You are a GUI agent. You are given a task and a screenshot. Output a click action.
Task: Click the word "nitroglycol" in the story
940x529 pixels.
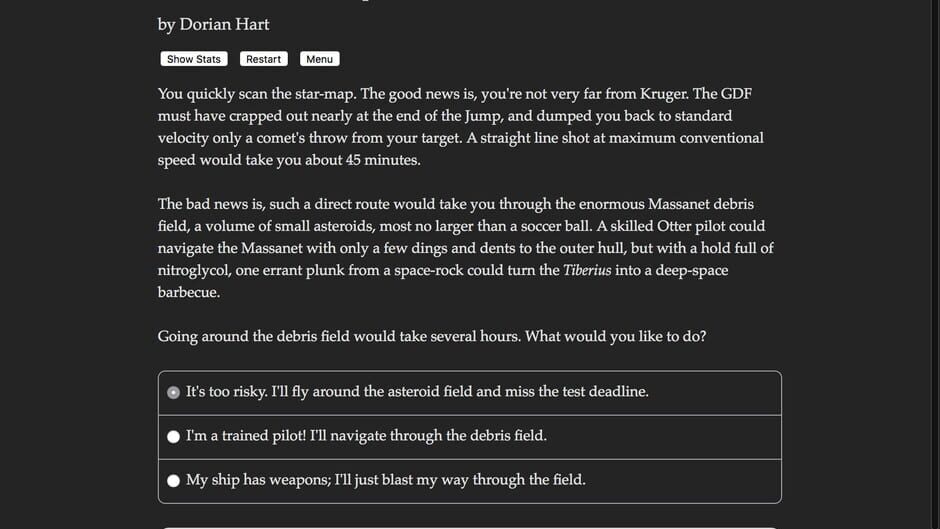pyautogui.click(x=199, y=270)
